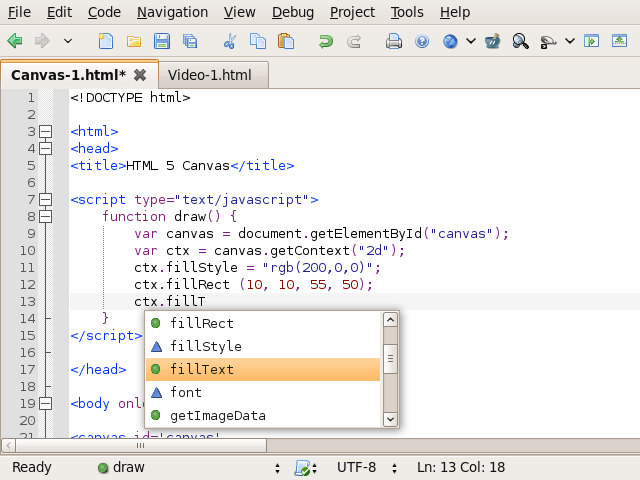Undo the last edit with the green arrow

pyautogui.click(x=325, y=41)
